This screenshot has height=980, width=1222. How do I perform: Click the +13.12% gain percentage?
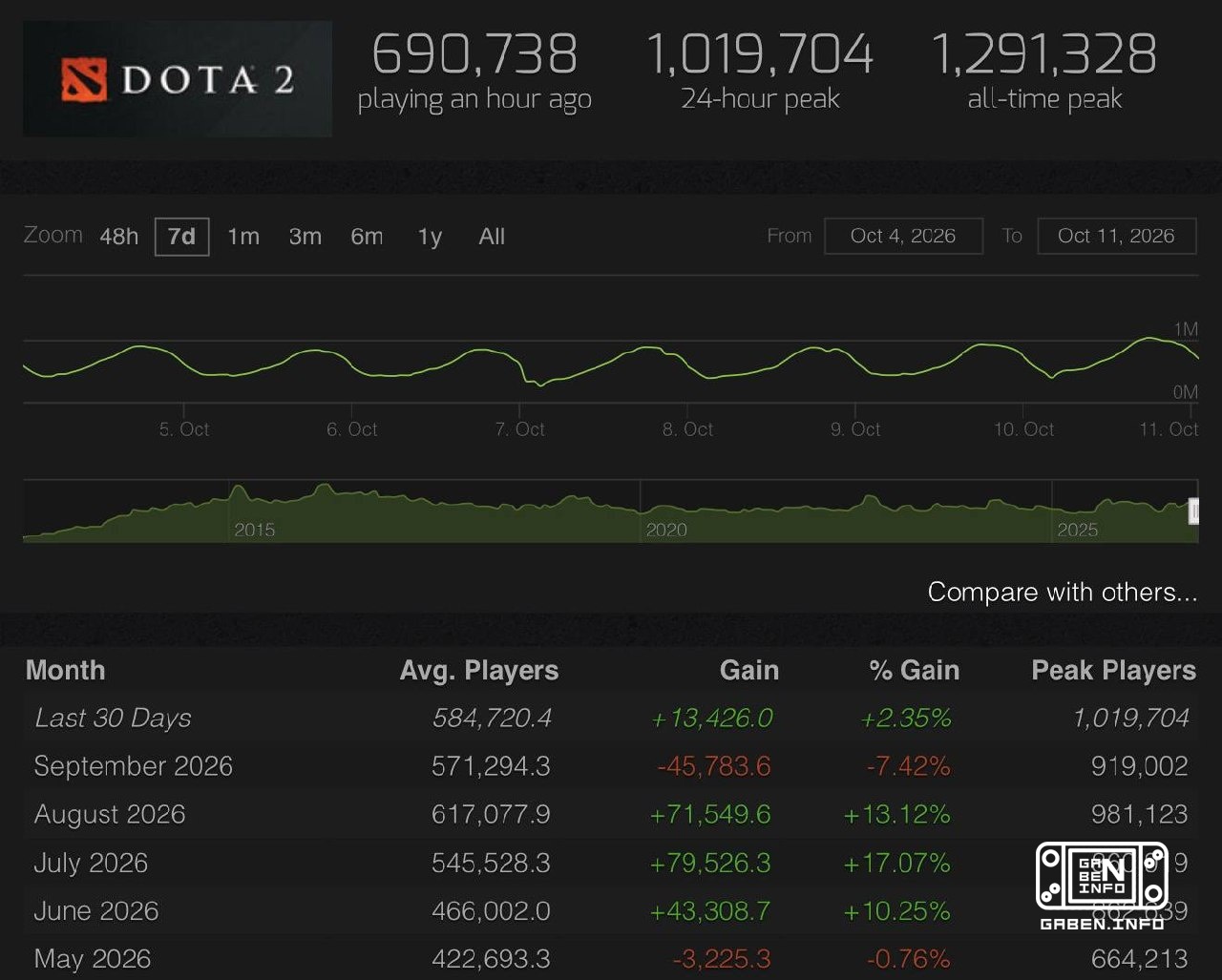click(x=896, y=814)
